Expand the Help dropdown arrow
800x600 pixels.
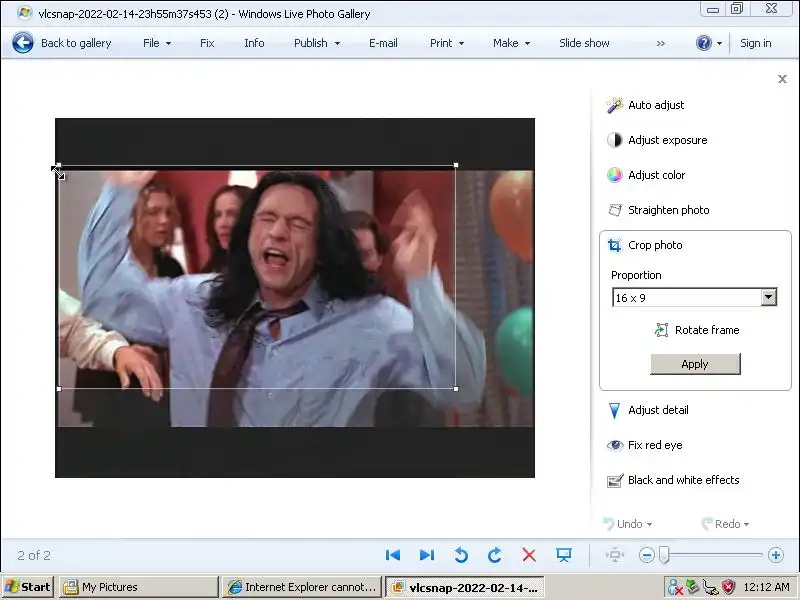[x=719, y=43]
